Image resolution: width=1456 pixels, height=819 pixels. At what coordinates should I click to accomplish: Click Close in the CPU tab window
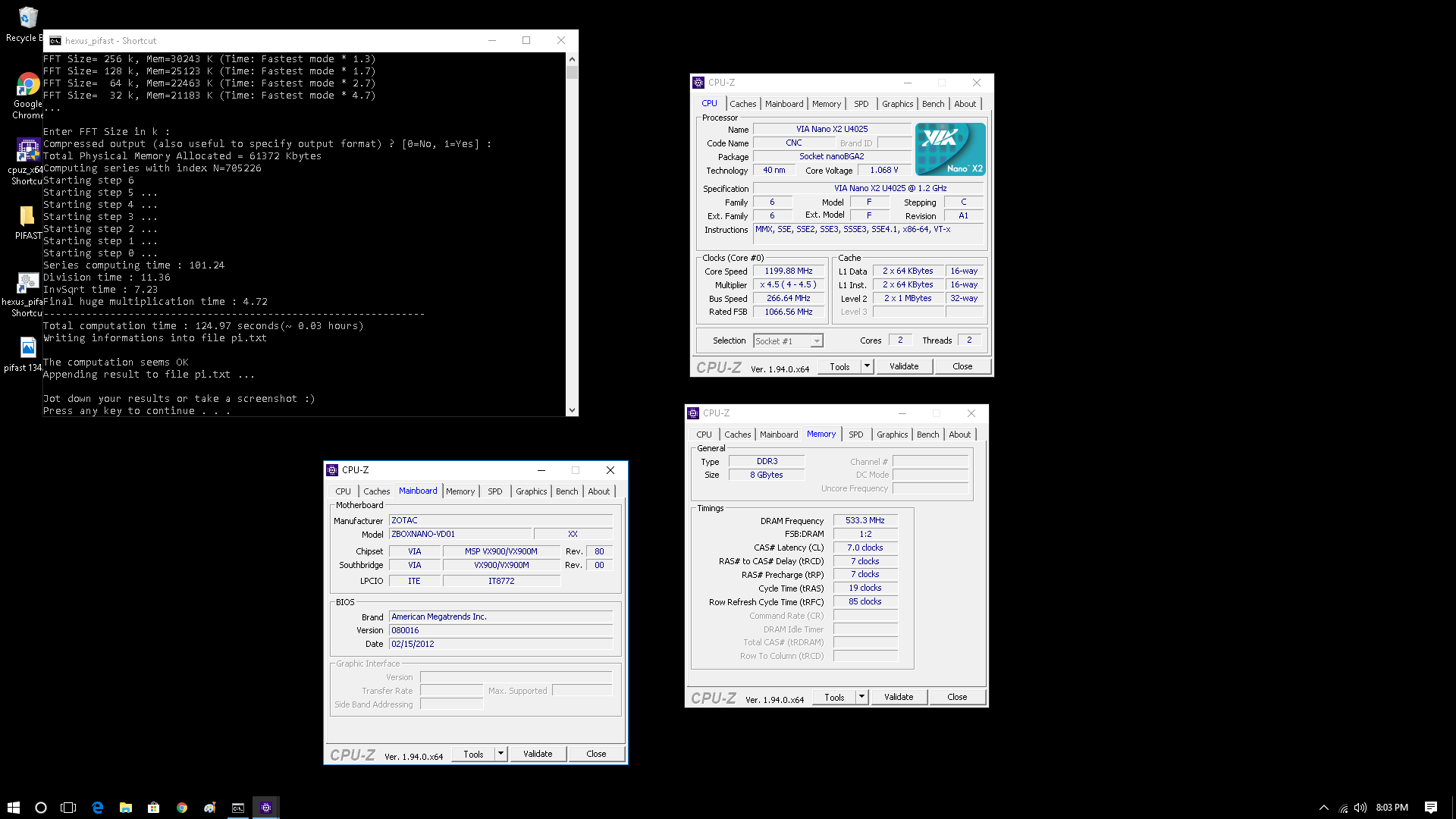(962, 366)
